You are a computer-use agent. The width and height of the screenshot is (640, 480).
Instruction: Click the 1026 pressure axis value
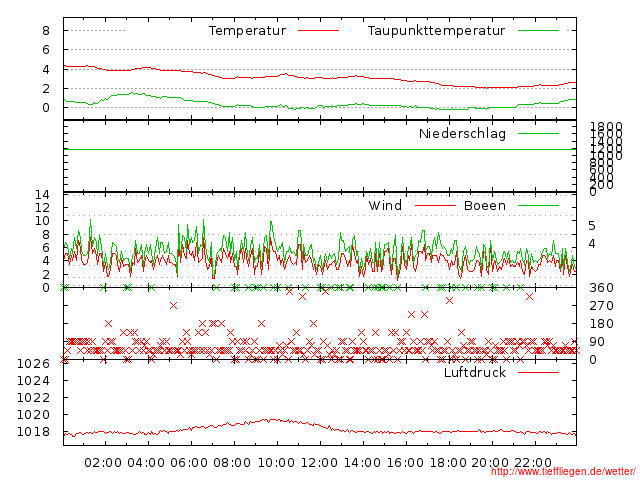pyautogui.click(x=33, y=364)
